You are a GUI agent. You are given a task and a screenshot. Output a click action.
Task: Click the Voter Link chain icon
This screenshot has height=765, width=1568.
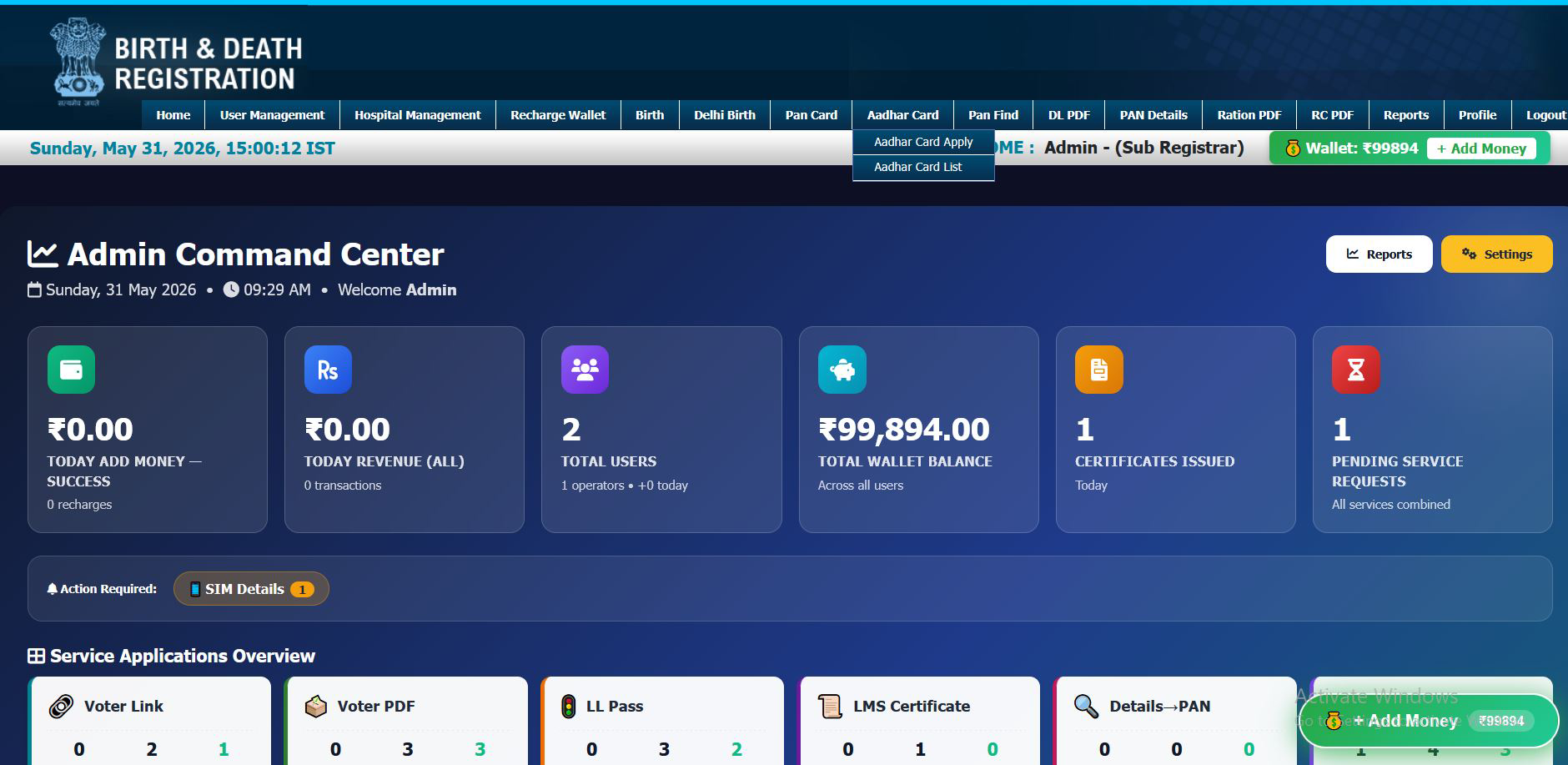[x=61, y=707]
